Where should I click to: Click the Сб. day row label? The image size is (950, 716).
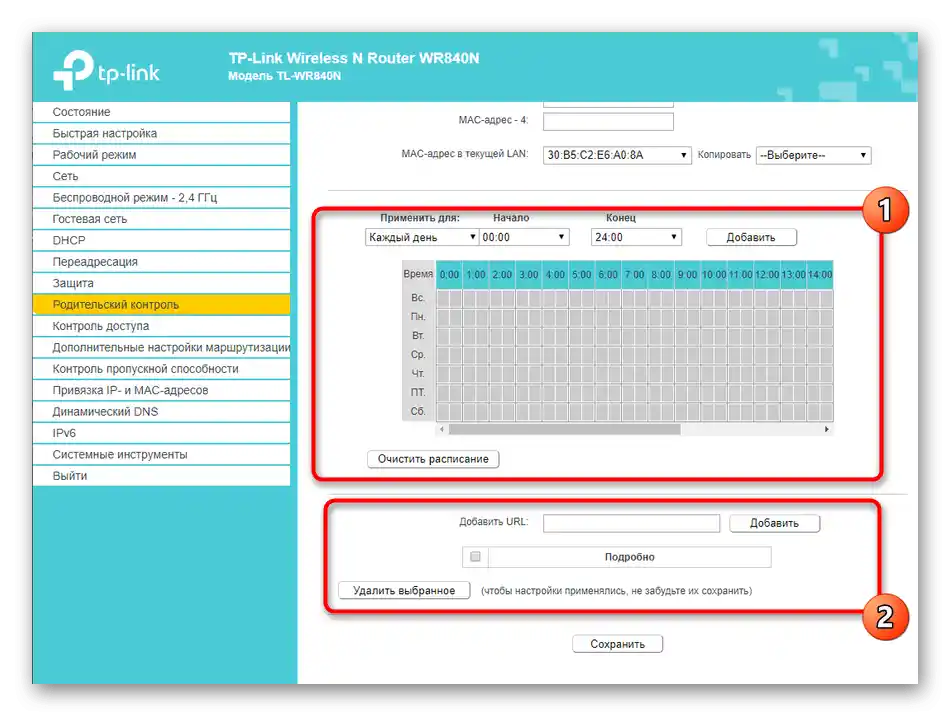(x=418, y=411)
